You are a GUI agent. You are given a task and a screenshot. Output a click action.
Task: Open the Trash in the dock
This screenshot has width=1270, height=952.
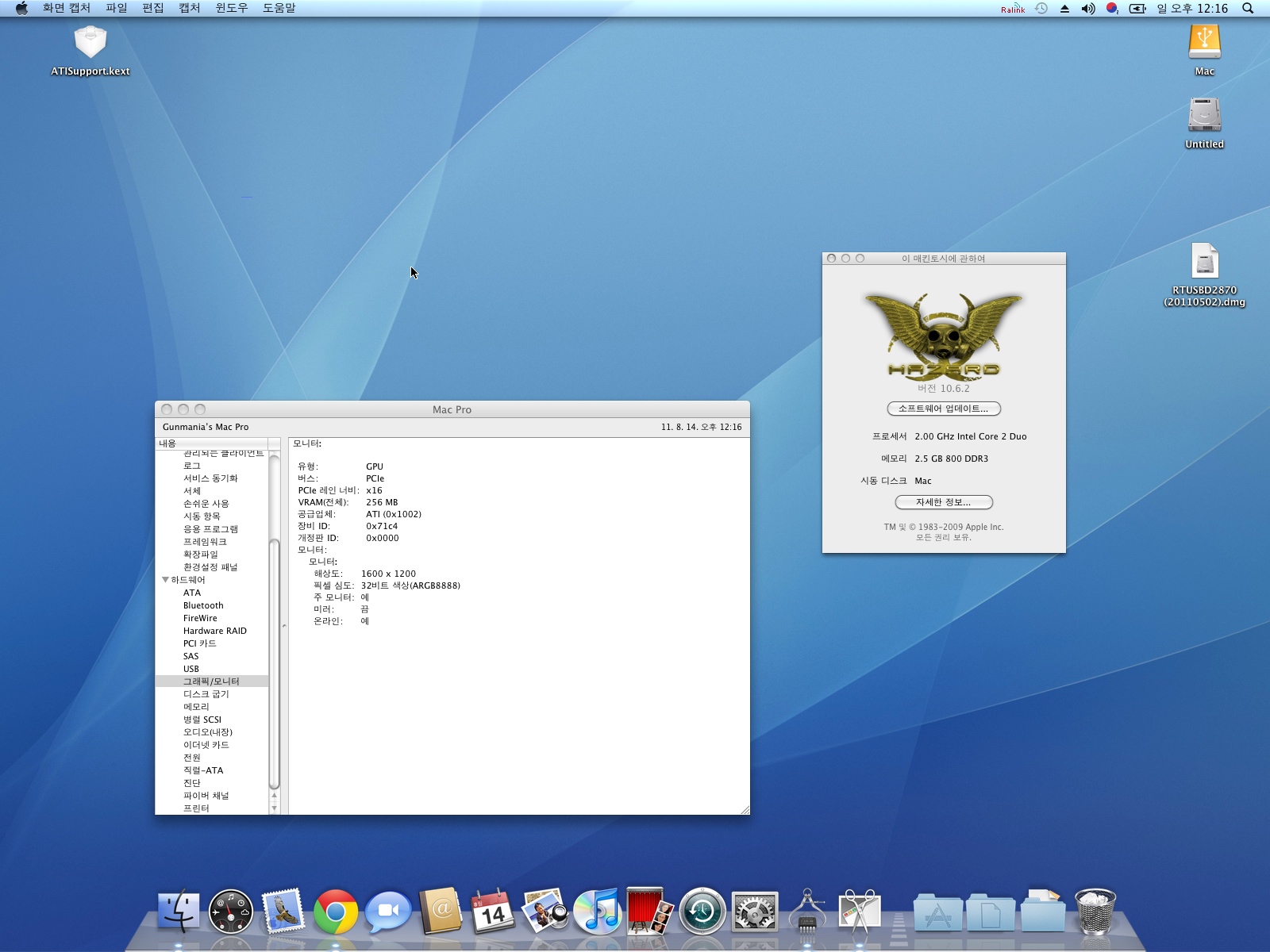[1095, 911]
